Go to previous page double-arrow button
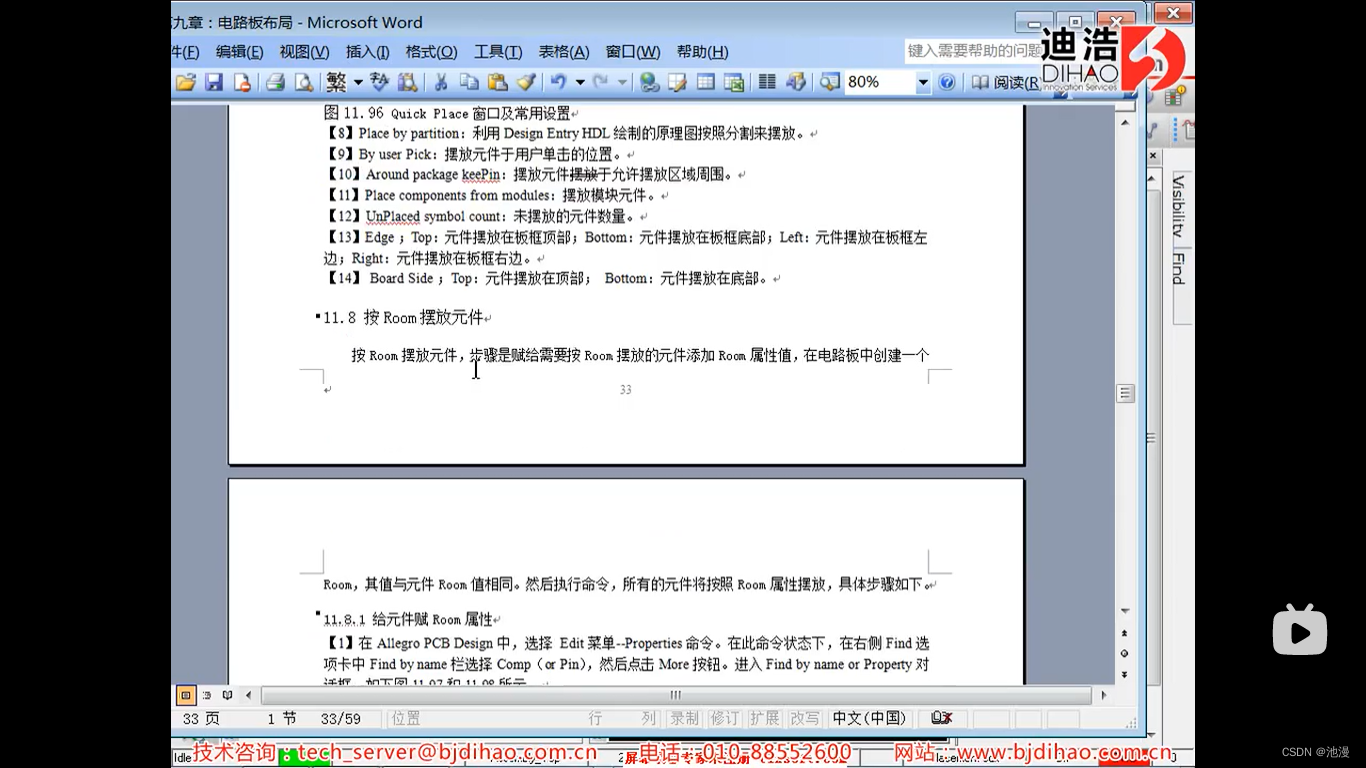Viewport: 1366px width, 768px height. (1125, 634)
